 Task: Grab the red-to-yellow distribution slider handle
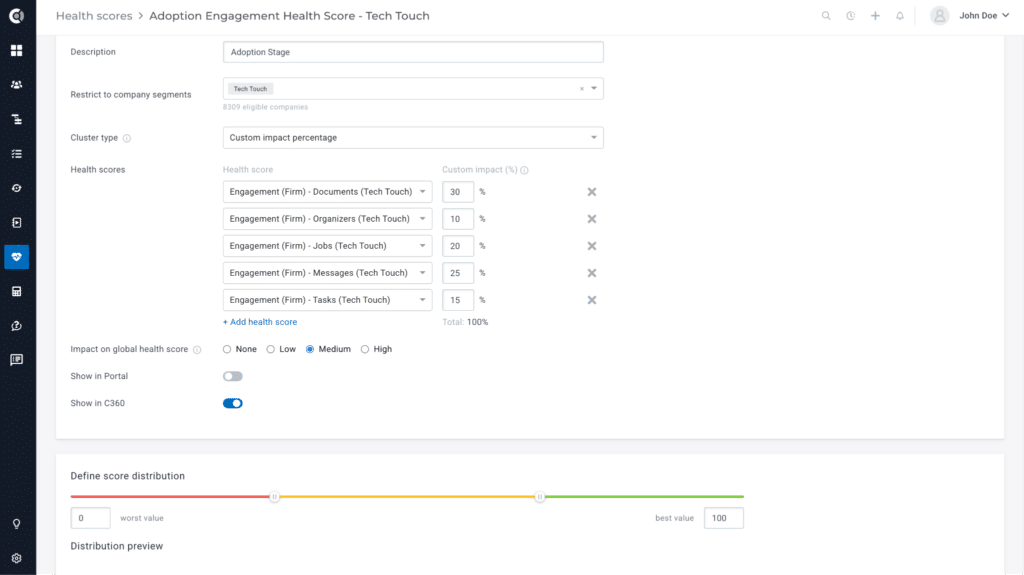[274, 497]
